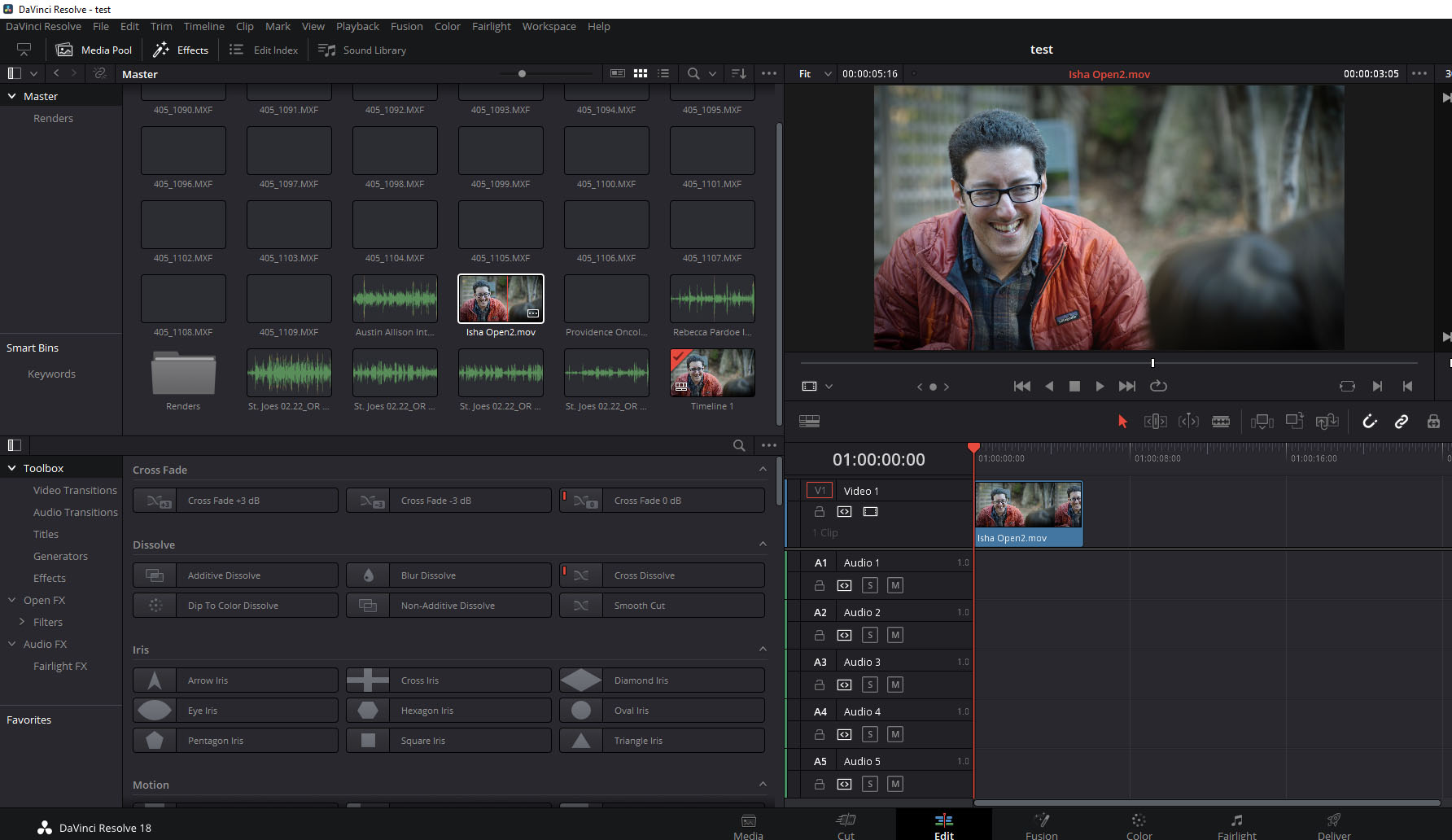Toggle timeline Snapping magnet icon

[x=1370, y=421]
